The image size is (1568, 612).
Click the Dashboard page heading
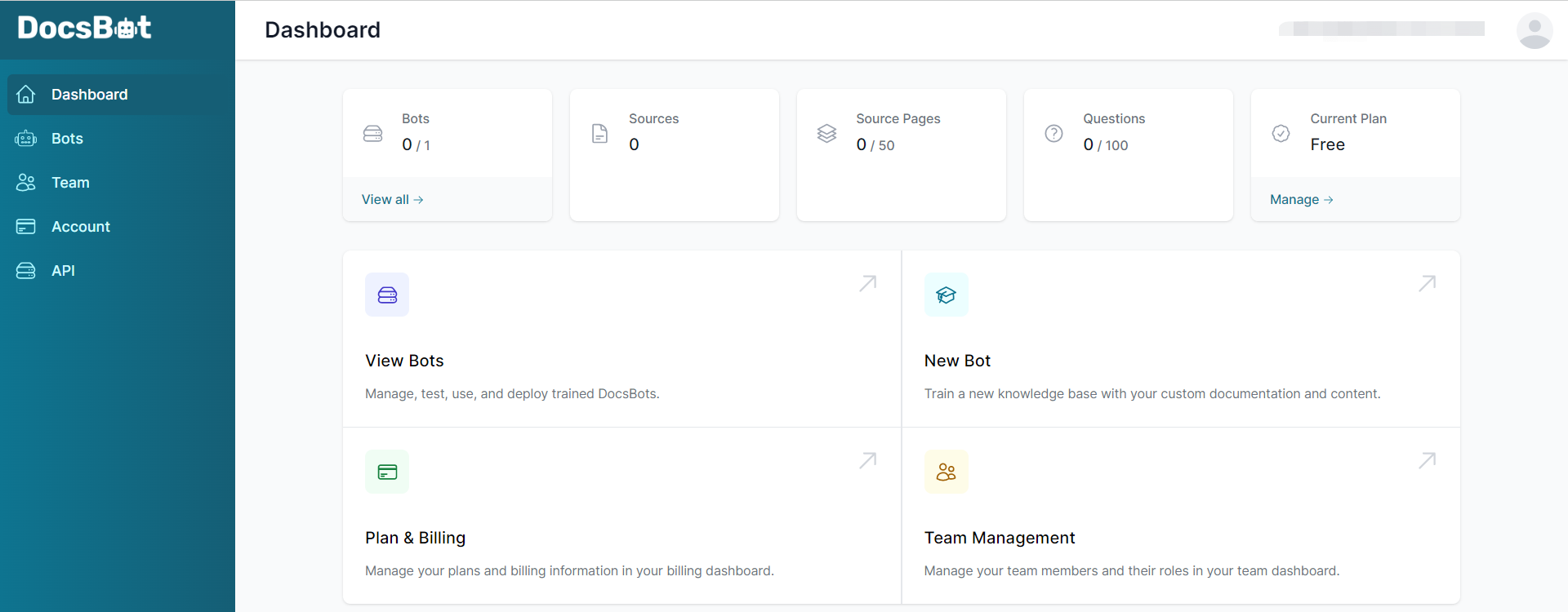pos(323,30)
